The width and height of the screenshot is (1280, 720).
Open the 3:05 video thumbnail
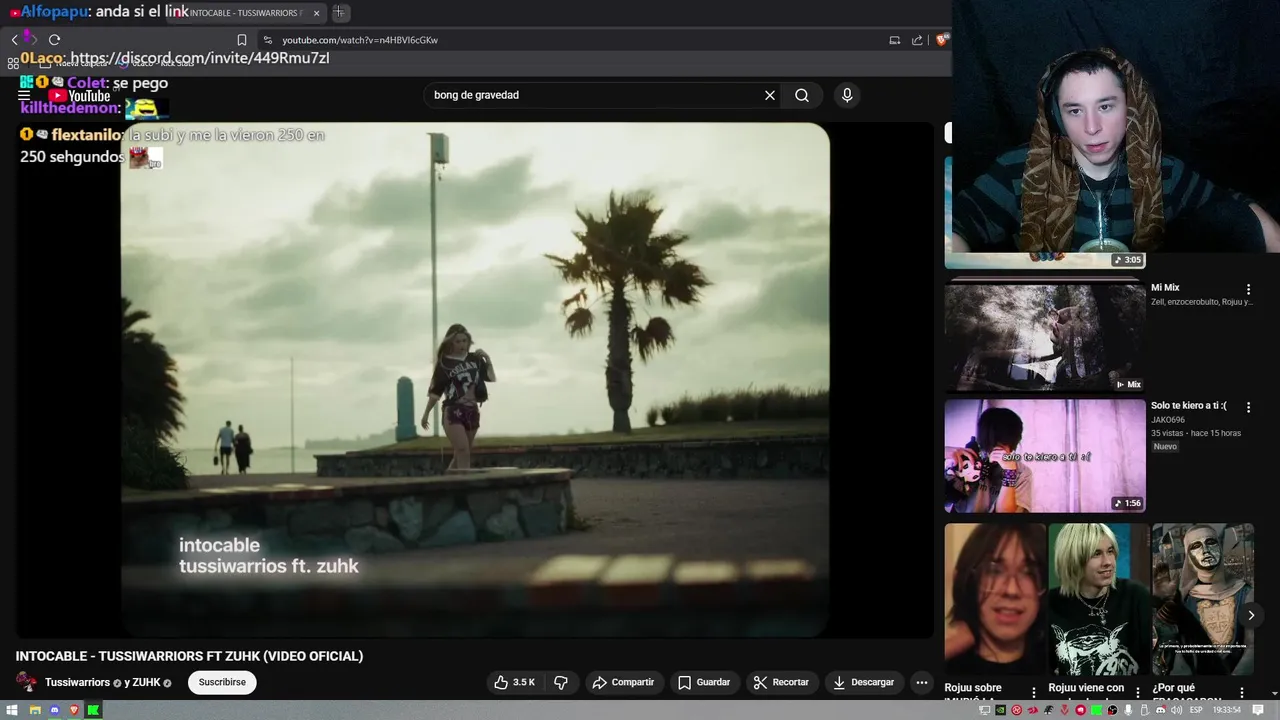point(1045,212)
